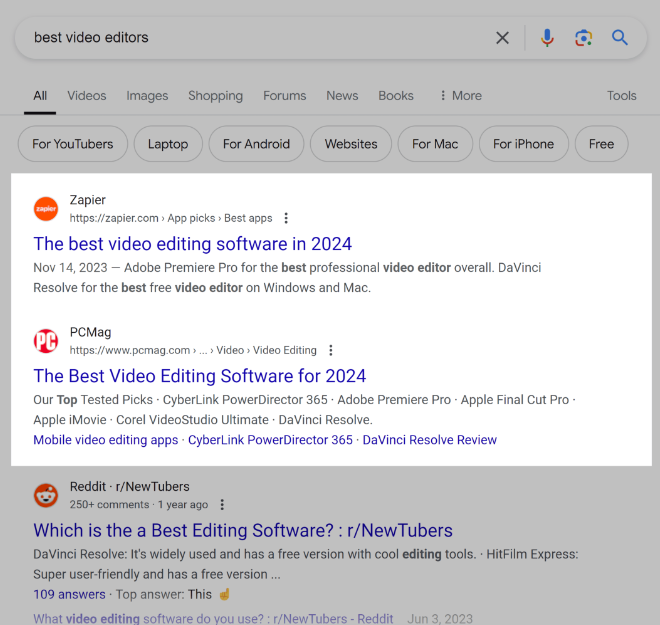Expand the More search categories menu
This screenshot has width=660, height=625.
click(x=460, y=96)
